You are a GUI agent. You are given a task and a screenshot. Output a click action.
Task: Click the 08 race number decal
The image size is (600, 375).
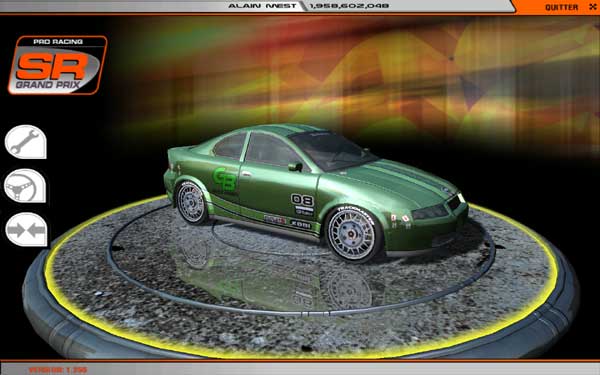302,200
